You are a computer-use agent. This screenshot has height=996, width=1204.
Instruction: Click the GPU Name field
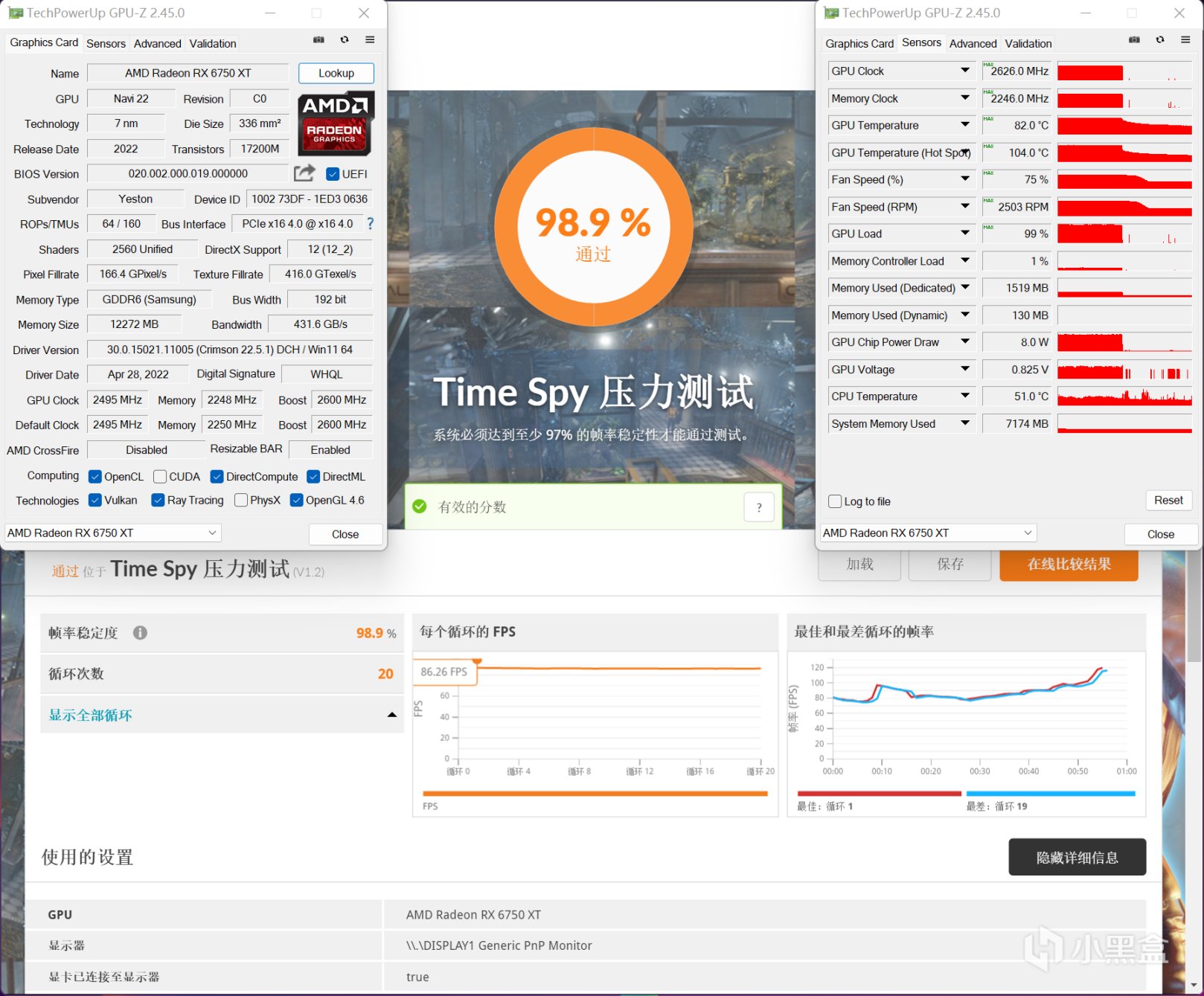click(188, 73)
